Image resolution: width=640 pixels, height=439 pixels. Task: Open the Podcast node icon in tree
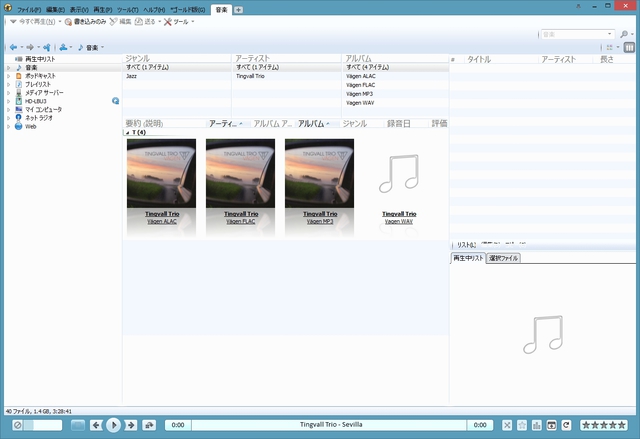[18, 76]
